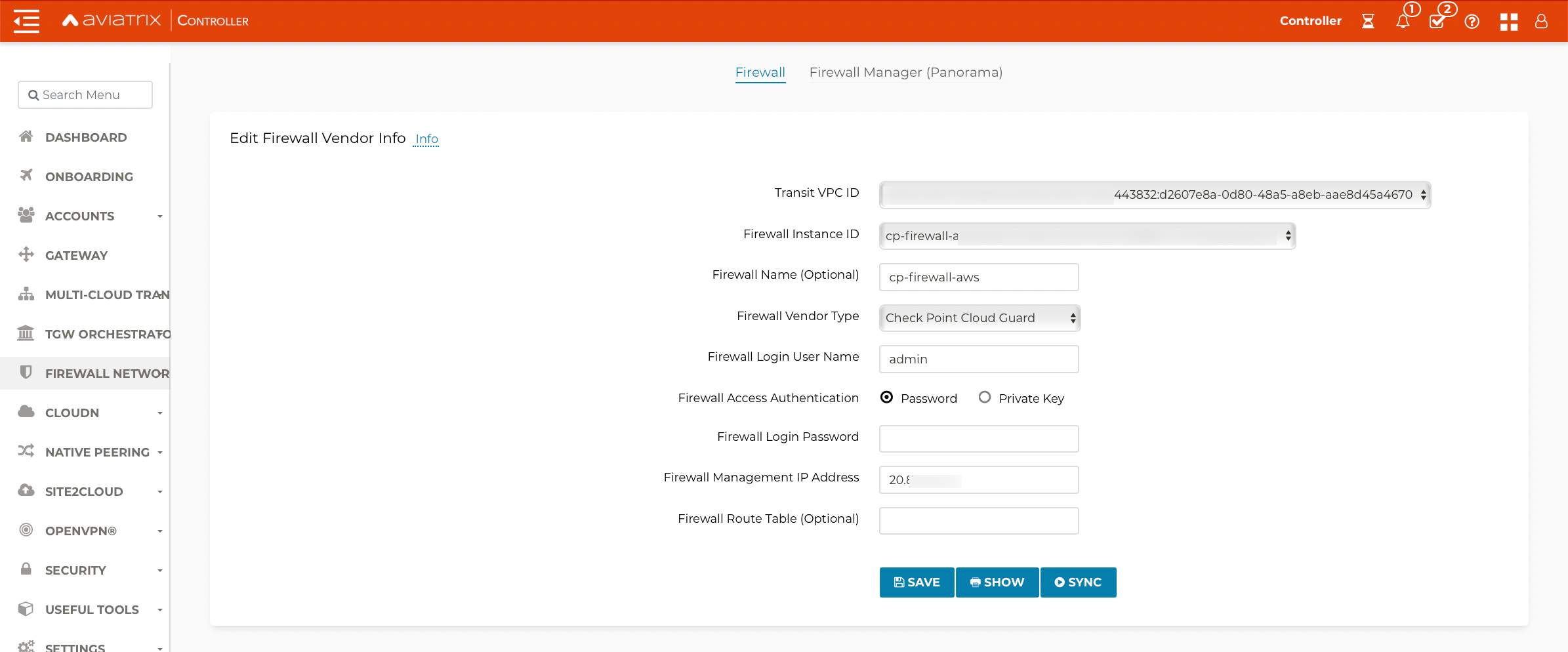This screenshot has width=1568, height=652.
Task: Open the user profile icon
Action: [1541, 22]
